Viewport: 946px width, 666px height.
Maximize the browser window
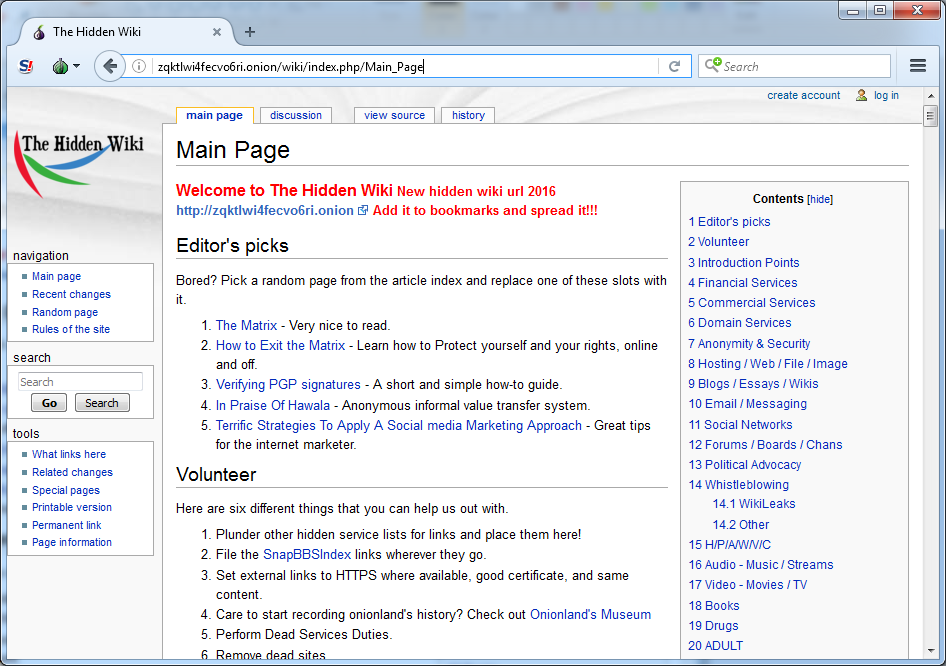(x=880, y=10)
